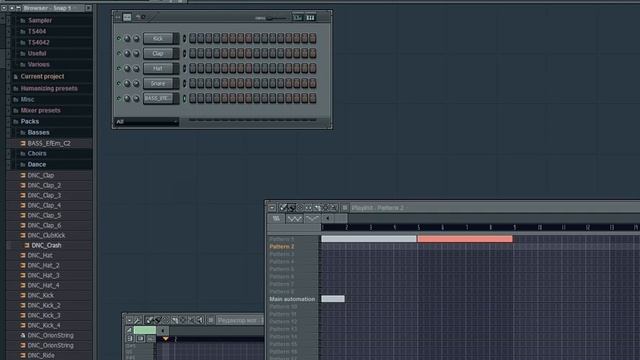
Task: Select the DNC_ClubKick sample
Action: pyautogui.click(x=46, y=235)
